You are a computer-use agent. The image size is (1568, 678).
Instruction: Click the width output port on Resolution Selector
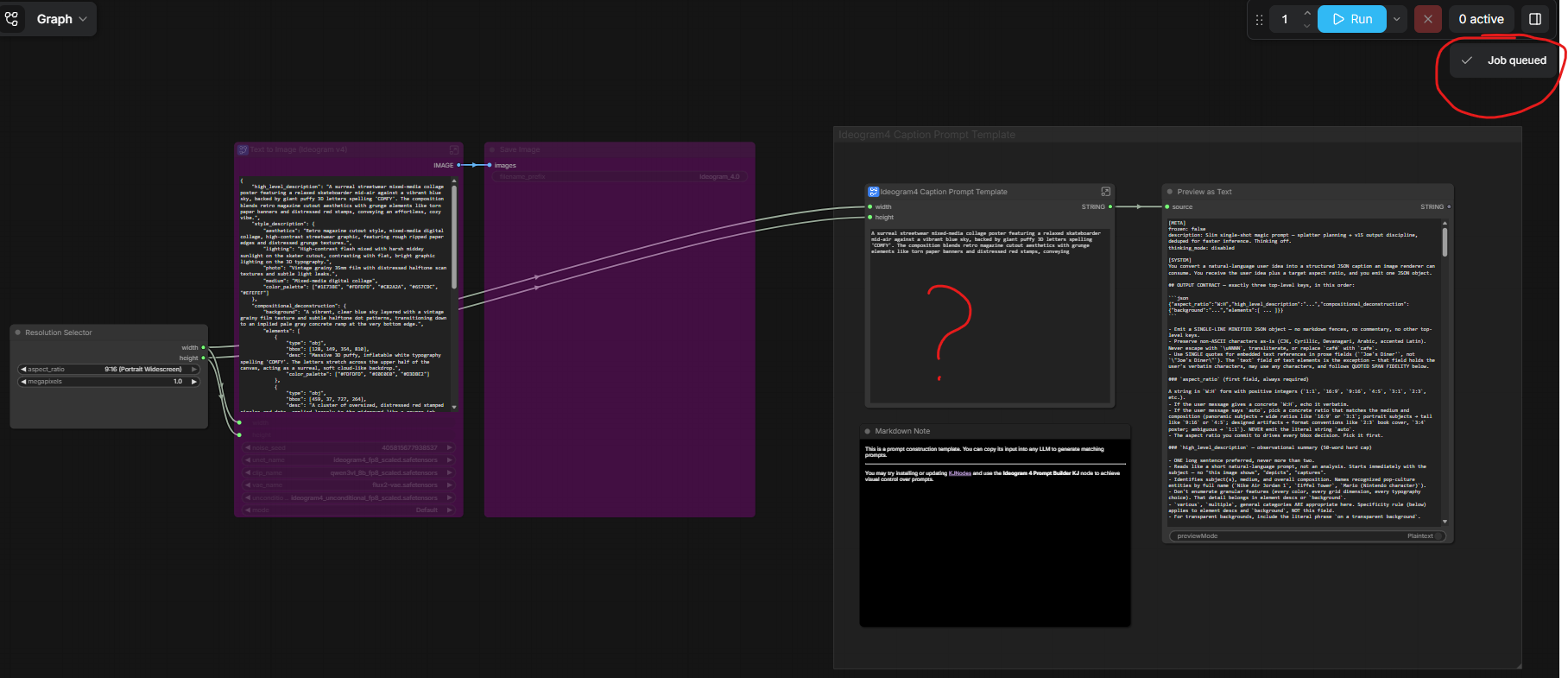click(x=203, y=347)
